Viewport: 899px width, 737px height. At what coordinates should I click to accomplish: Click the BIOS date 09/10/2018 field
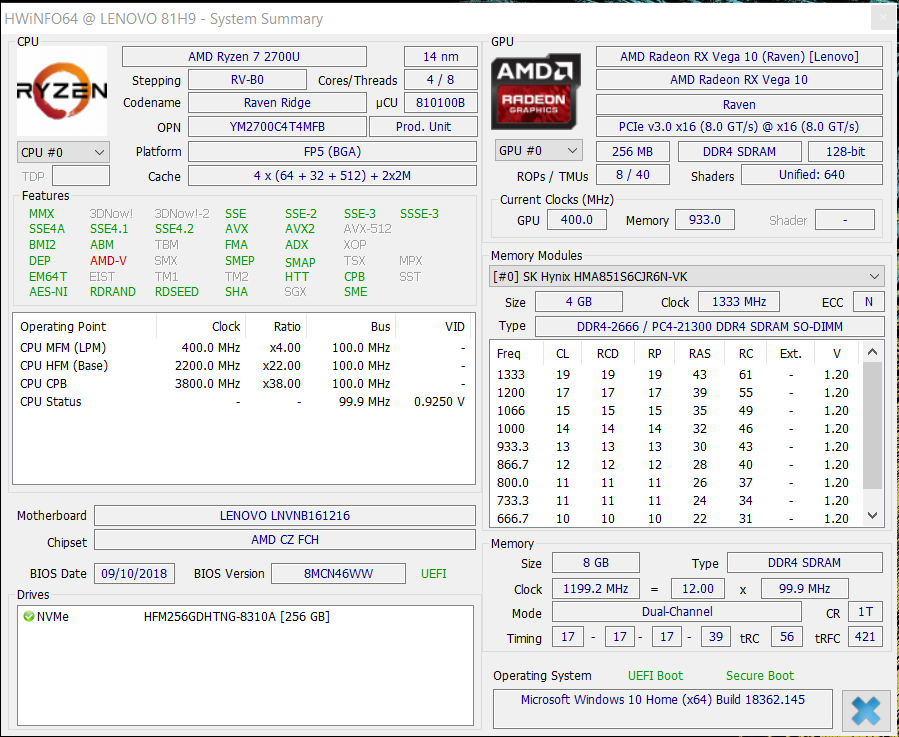point(134,574)
